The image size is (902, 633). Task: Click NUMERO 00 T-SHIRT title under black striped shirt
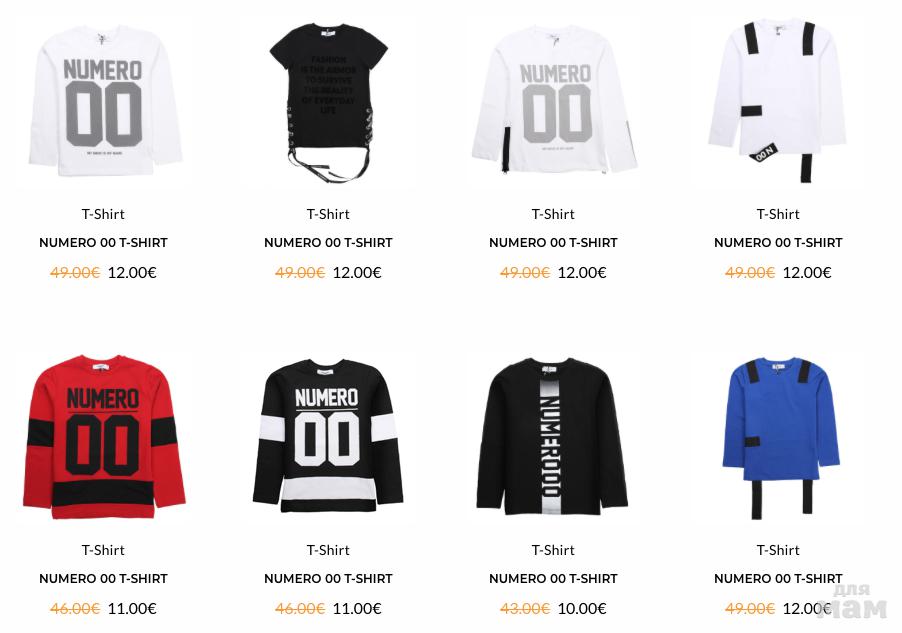[328, 578]
